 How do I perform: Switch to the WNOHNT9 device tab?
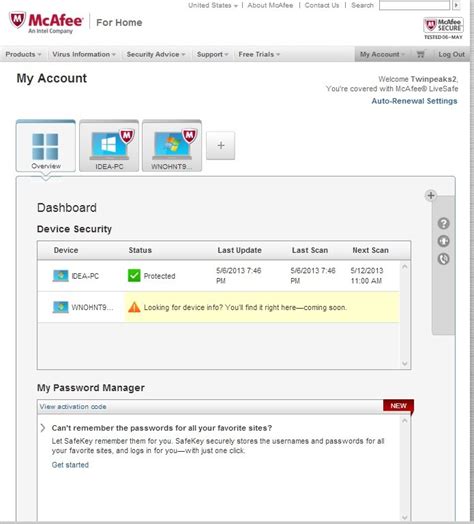[x=172, y=146]
